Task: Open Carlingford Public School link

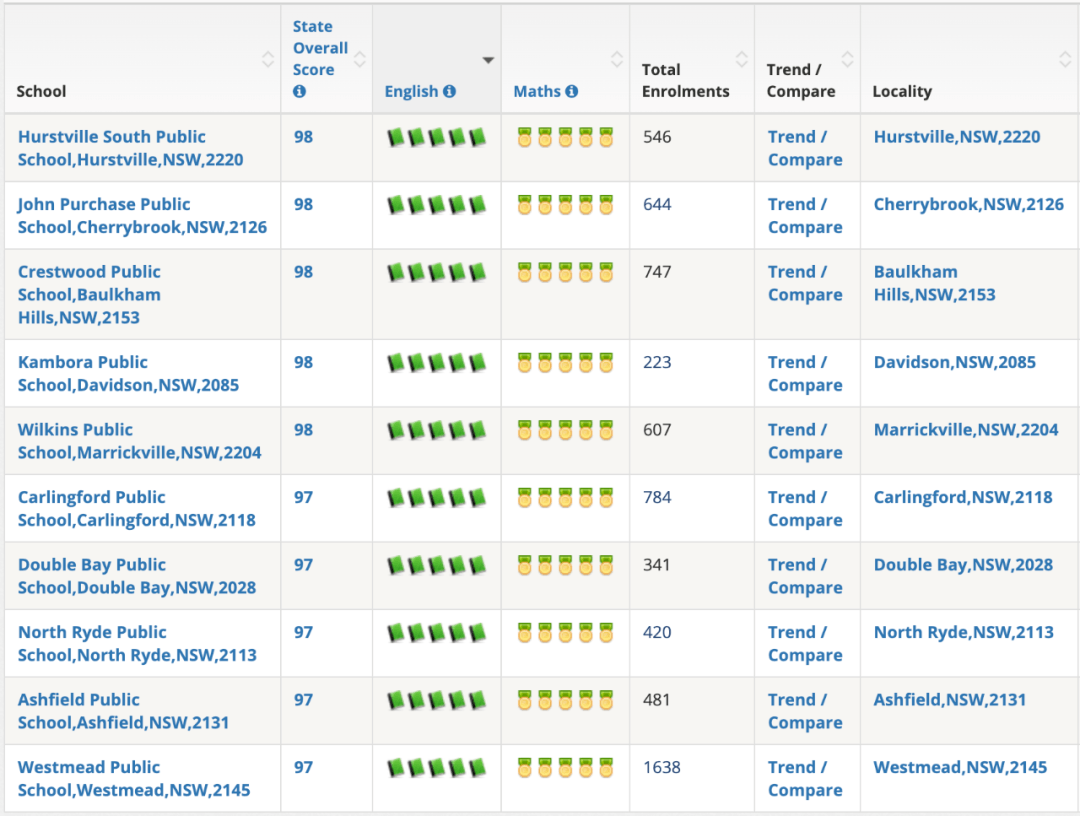Action: pyautogui.click(x=137, y=508)
